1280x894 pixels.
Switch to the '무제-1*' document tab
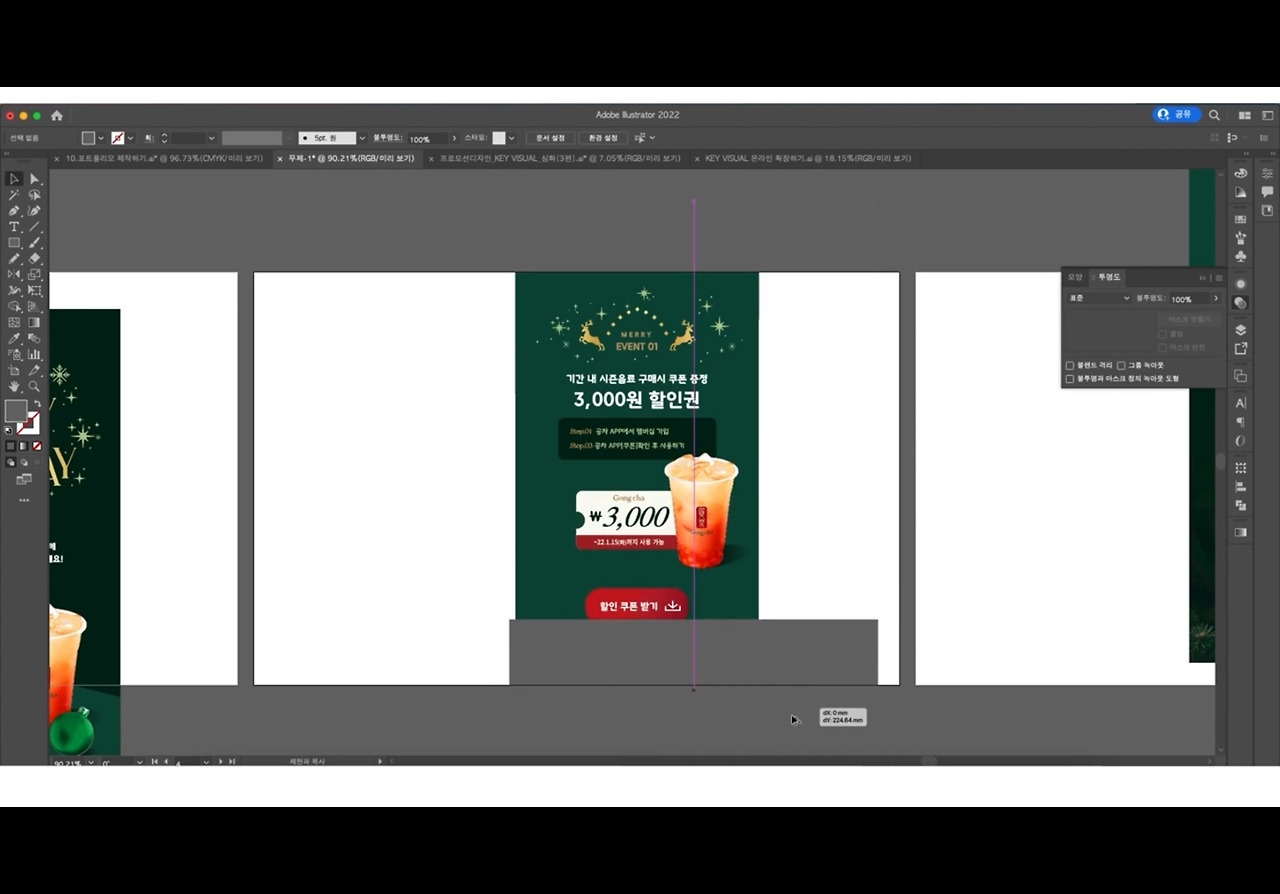[x=351, y=159]
